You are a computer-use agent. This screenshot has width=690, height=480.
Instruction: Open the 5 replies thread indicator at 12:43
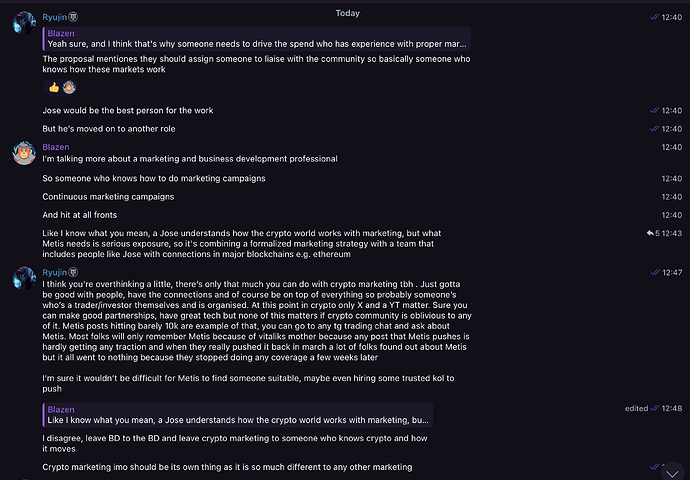click(653, 233)
